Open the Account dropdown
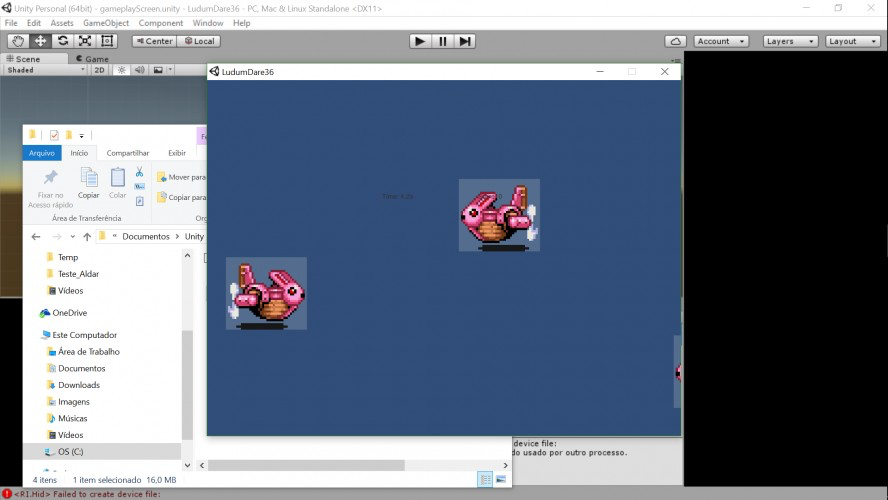 [720, 41]
